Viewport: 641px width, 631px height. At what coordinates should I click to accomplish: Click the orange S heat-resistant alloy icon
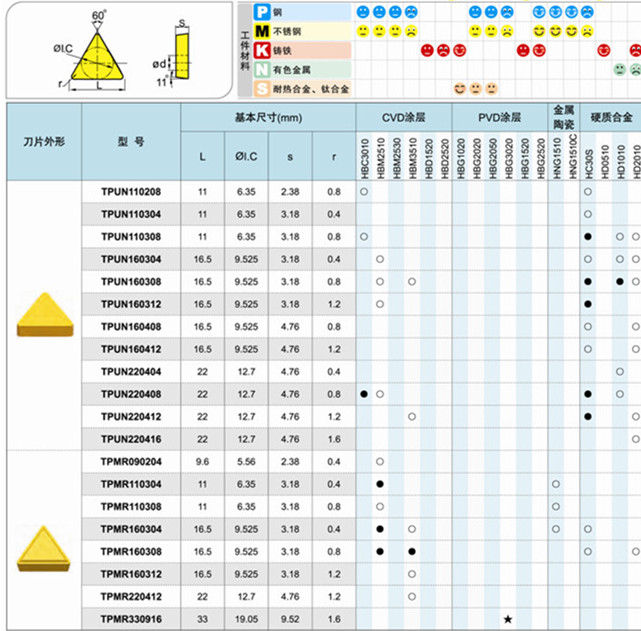click(x=262, y=88)
